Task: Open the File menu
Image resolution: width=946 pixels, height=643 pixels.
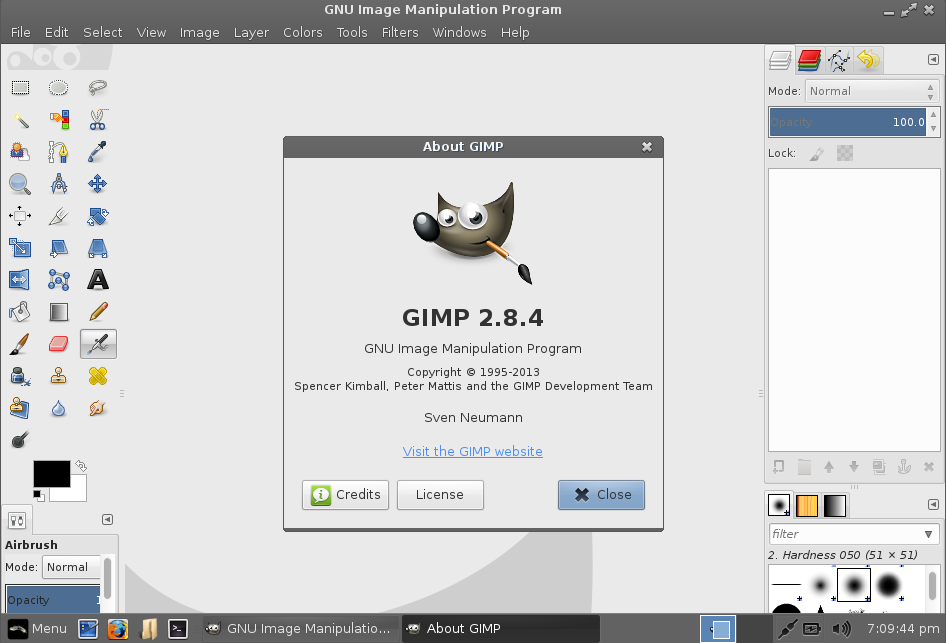Action: pyautogui.click(x=21, y=33)
